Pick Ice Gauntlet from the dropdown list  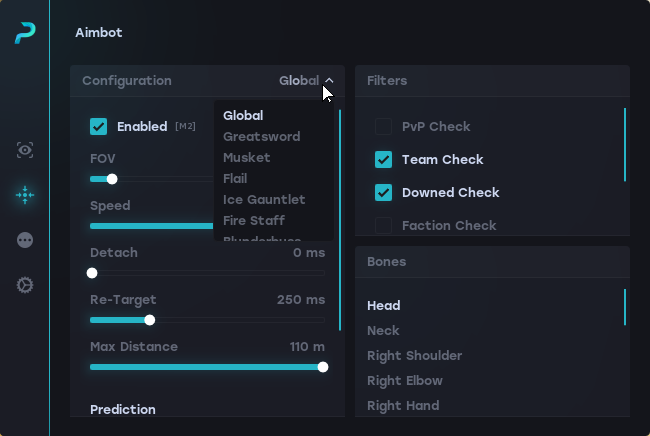click(264, 199)
